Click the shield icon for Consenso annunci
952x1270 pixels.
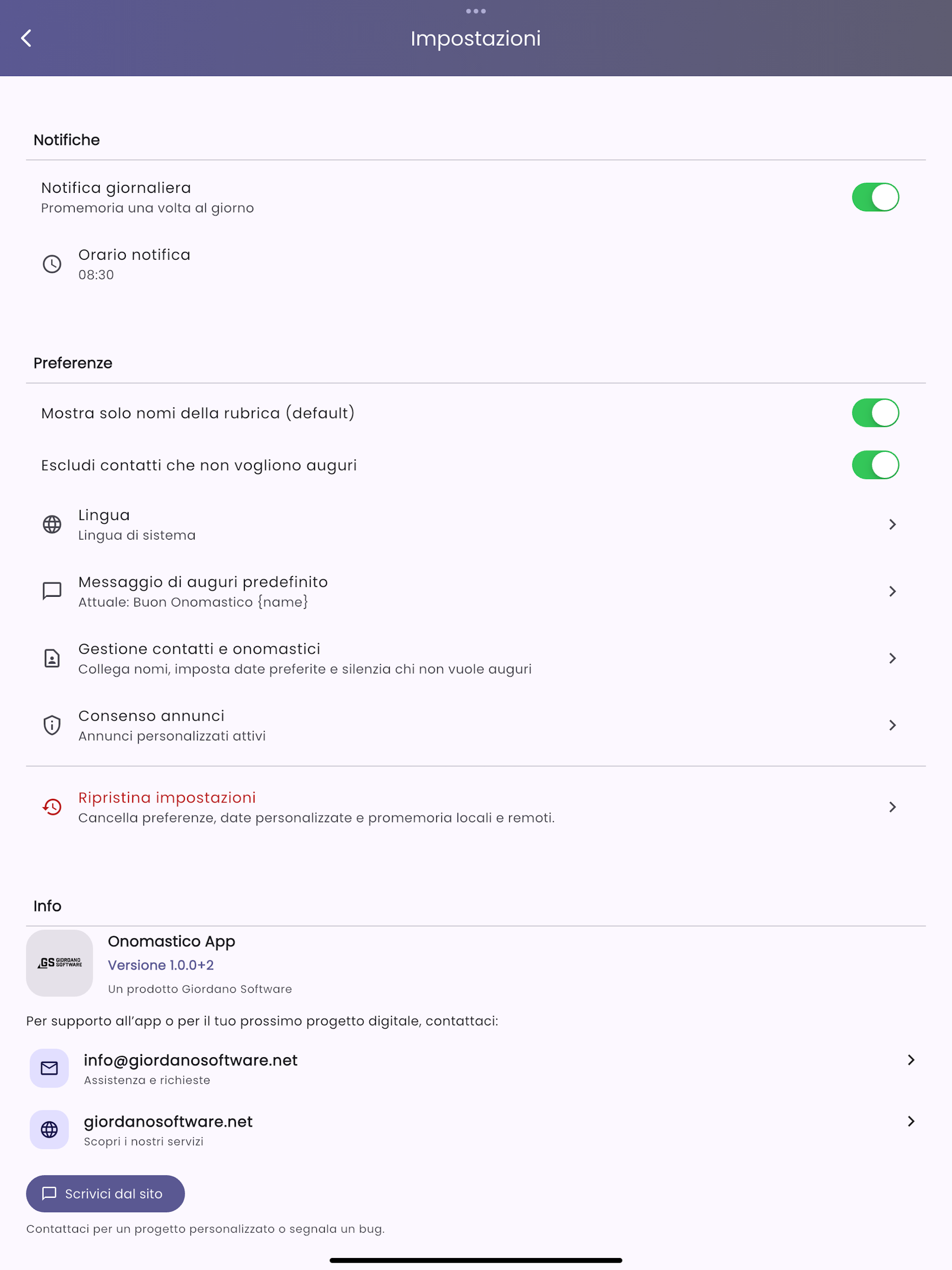(52, 725)
